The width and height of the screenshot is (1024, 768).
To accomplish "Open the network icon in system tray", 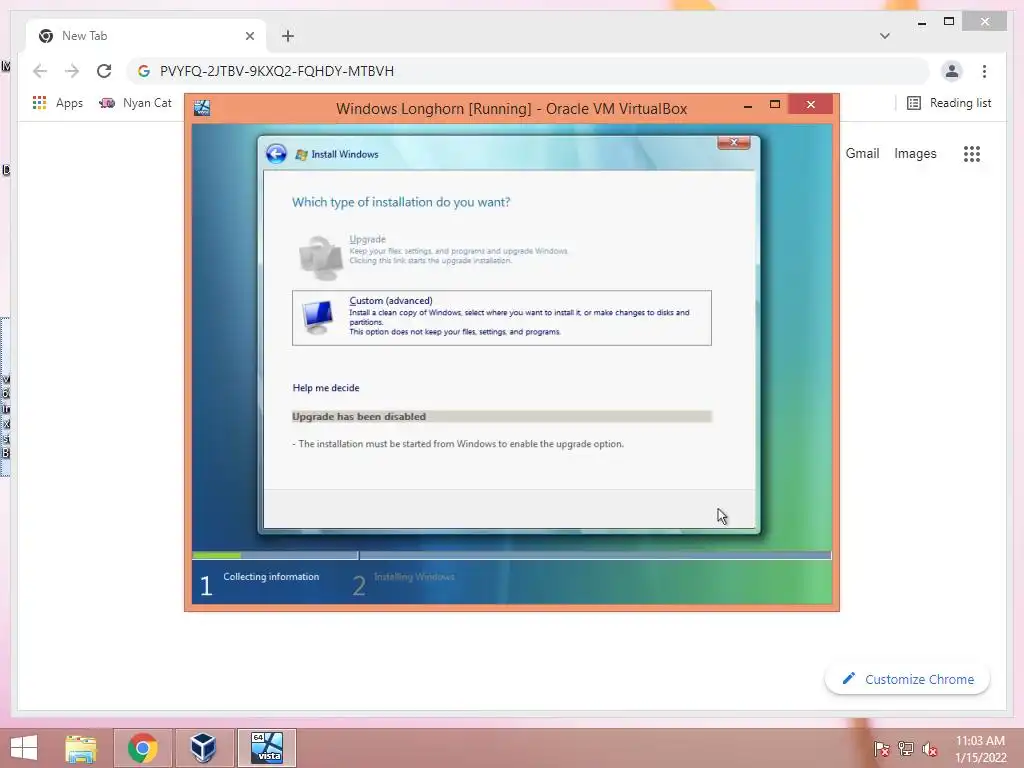I will pyautogui.click(x=906, y=749).
